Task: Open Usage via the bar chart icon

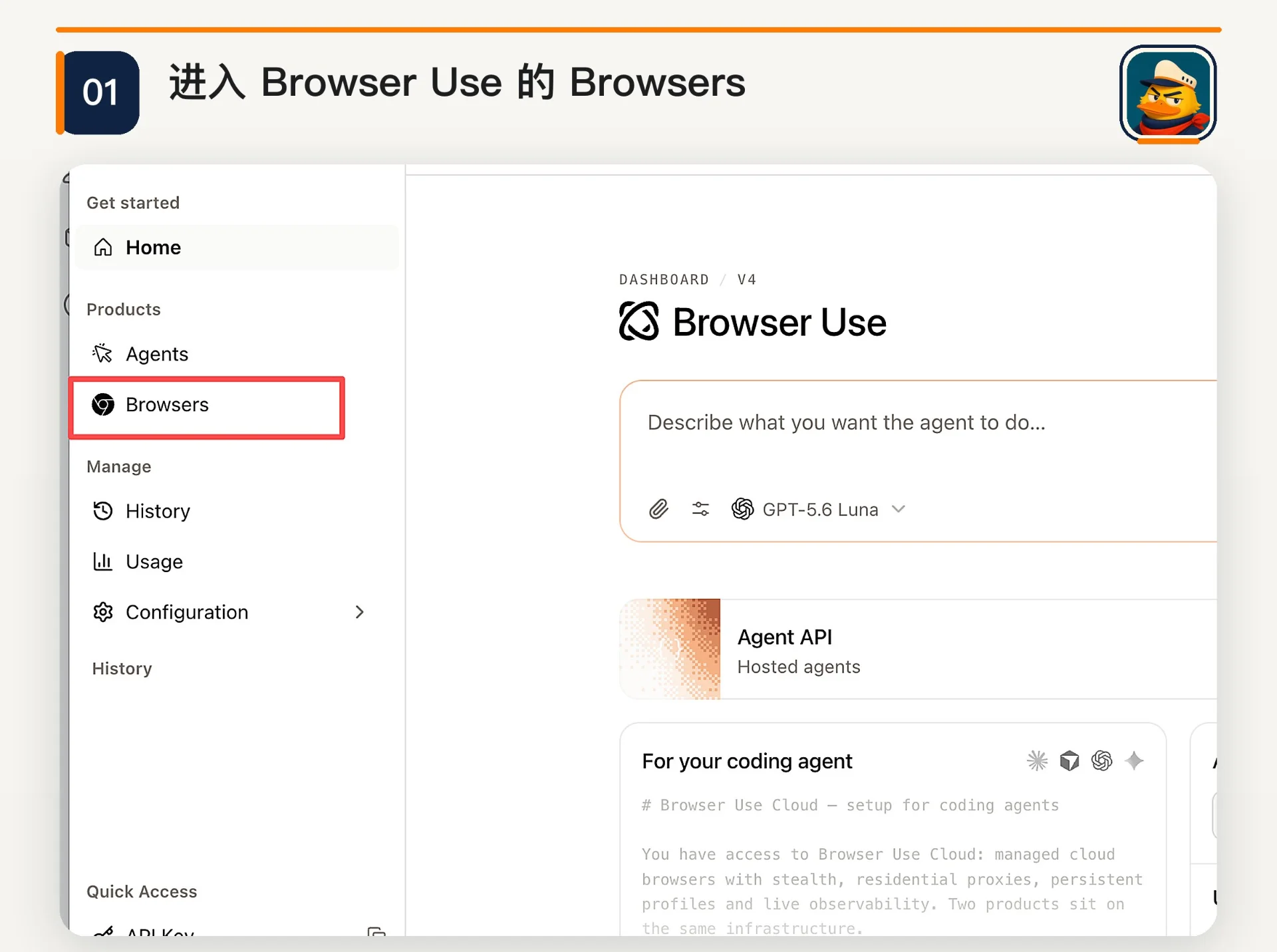Action: click(103, 561)
